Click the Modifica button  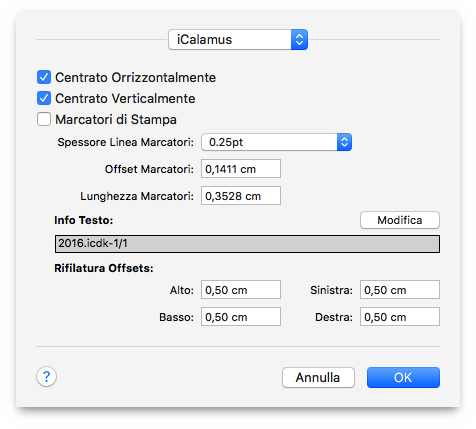pyautogui.click(x=400, y=220)
